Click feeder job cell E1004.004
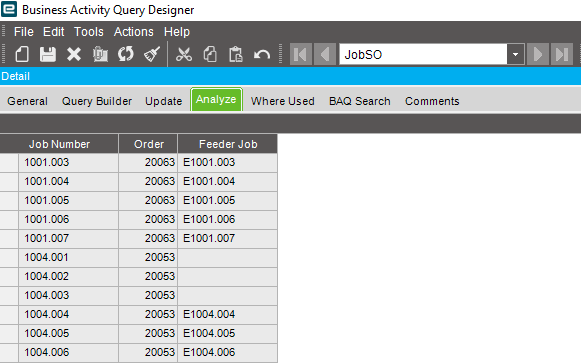Viewport: 581px width, 363px height. pos(228,314)
